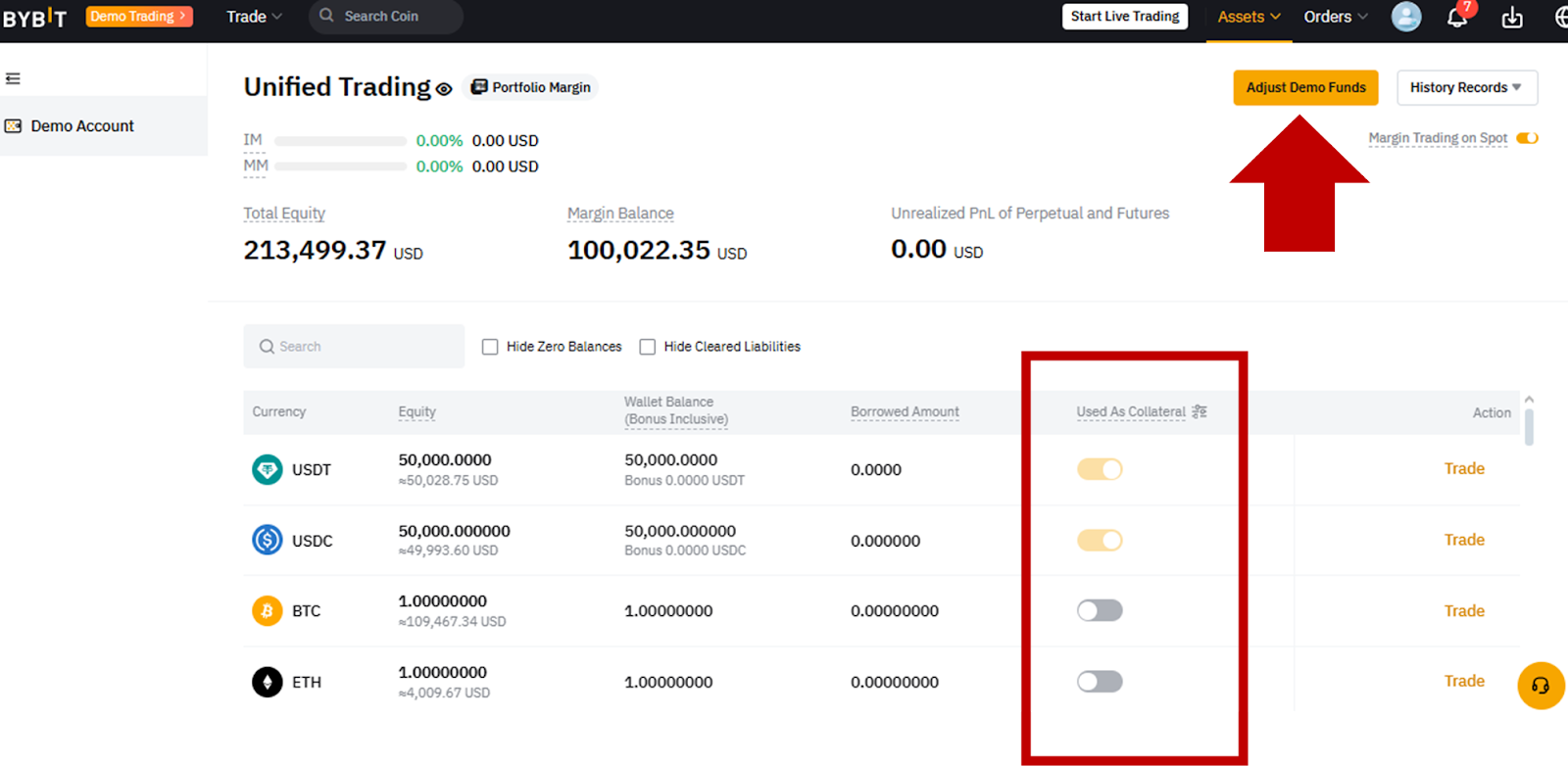Click the MM progress bar

(340, 167)
